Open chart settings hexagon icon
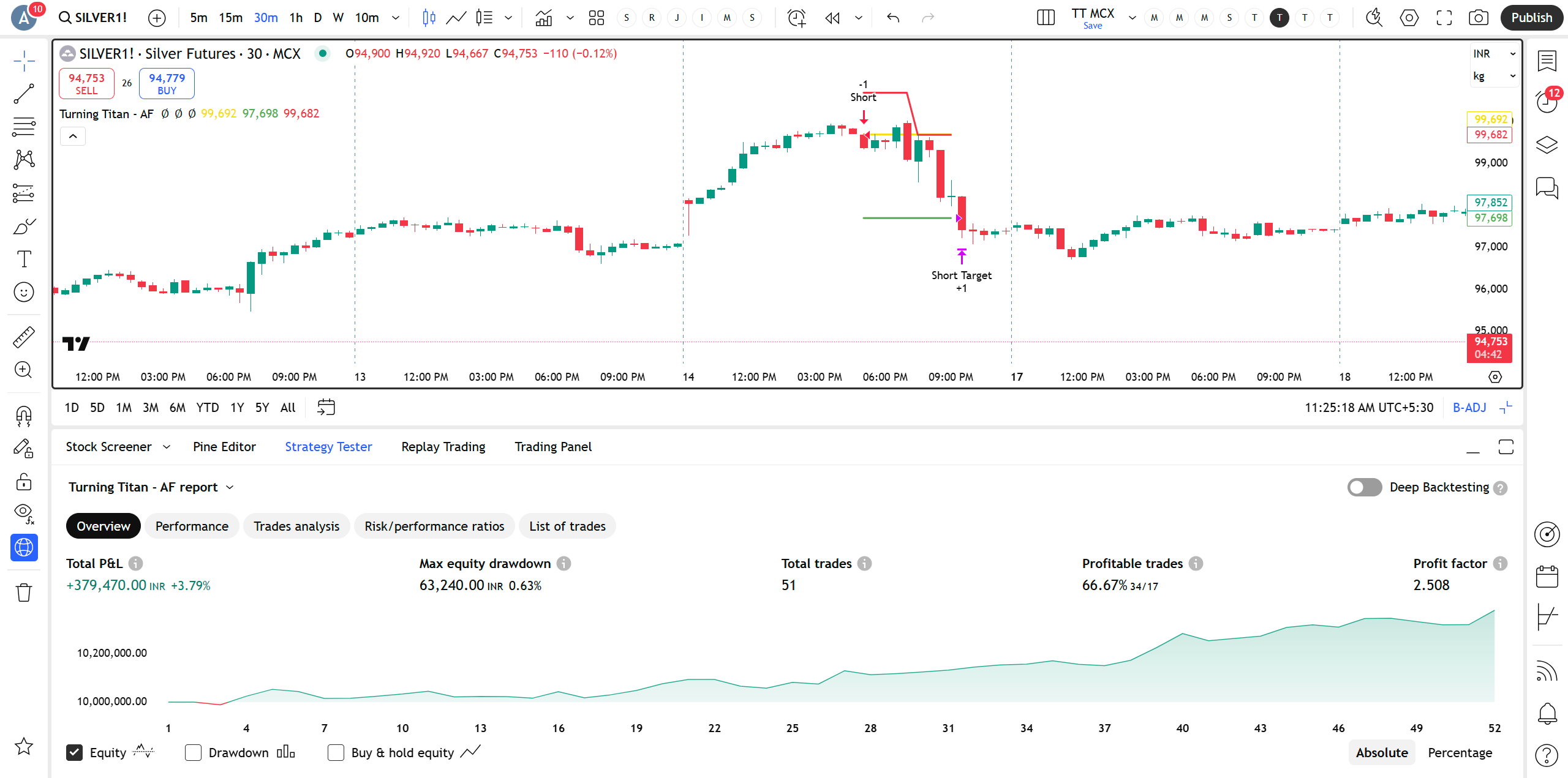Viewport: 1568px width, 778px height. click(1409, 18)
